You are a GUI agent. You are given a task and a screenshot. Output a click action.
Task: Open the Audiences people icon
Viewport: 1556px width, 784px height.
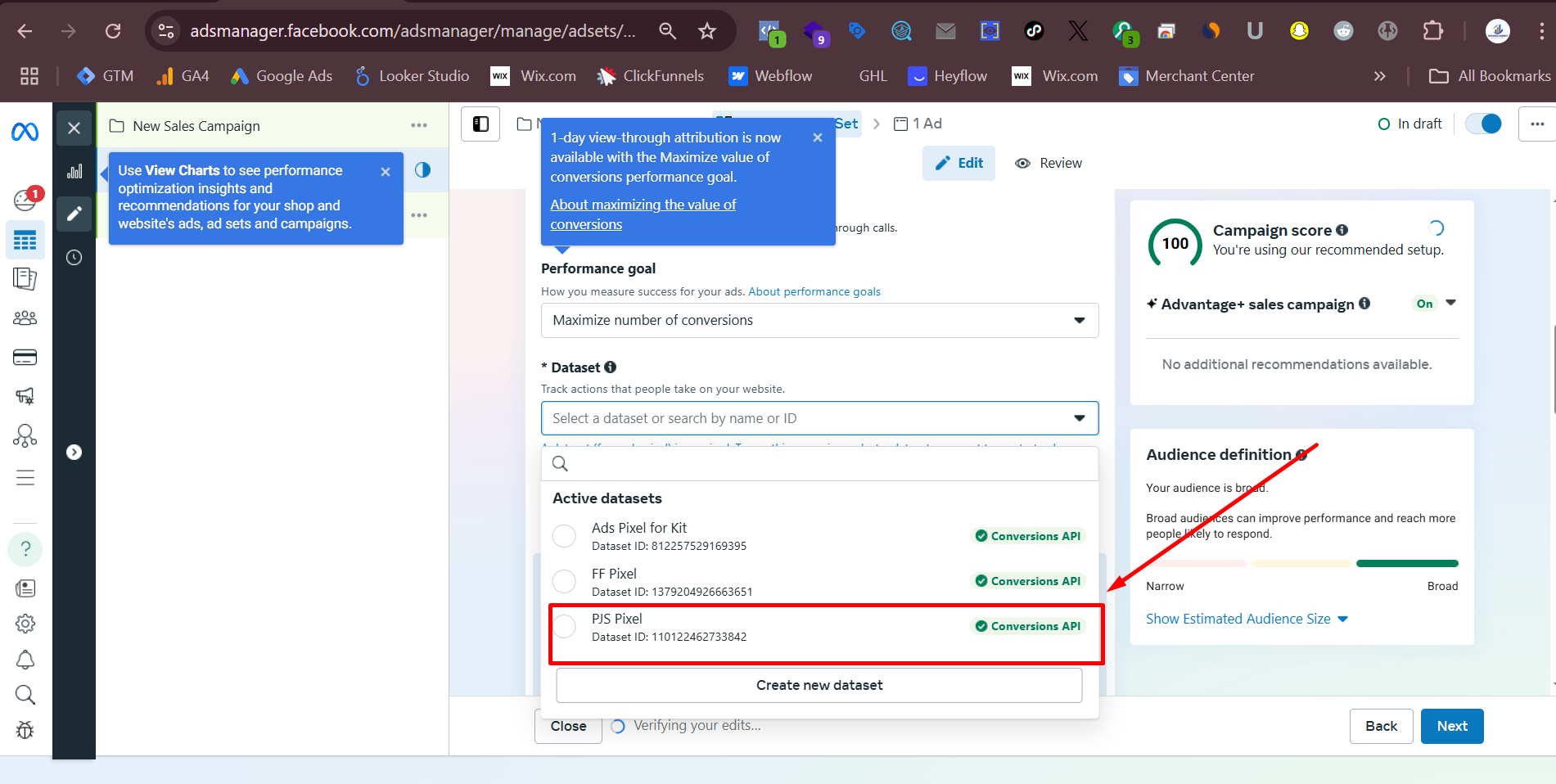coord(25,318)
